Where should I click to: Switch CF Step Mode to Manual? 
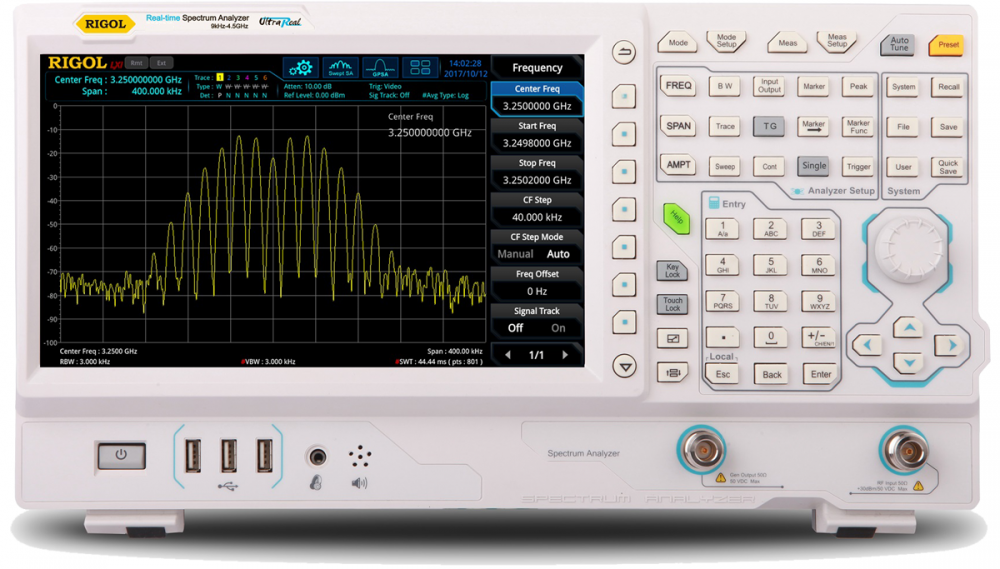pyautogui.click(x=515, y=254)
